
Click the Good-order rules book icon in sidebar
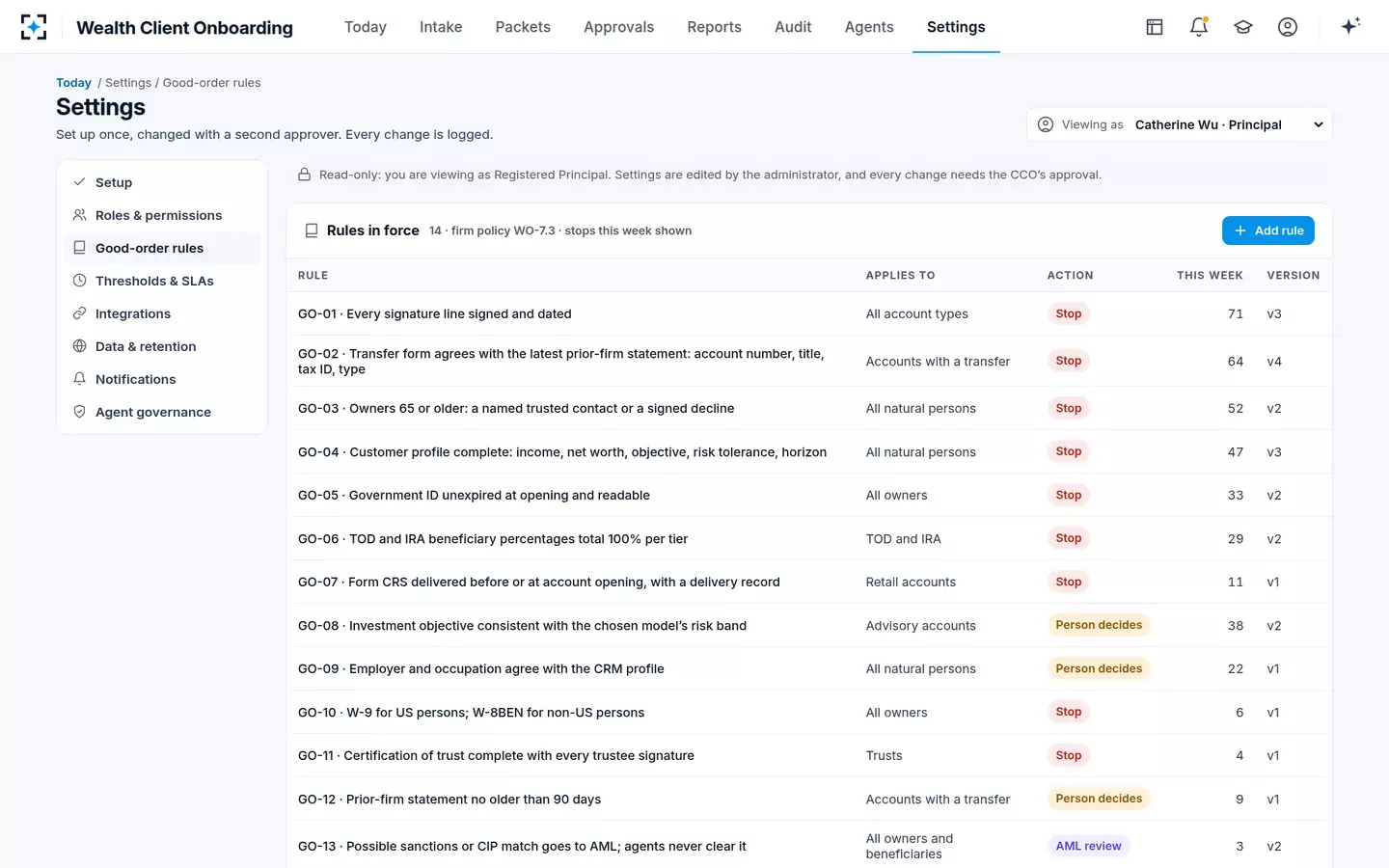[80, 248]
